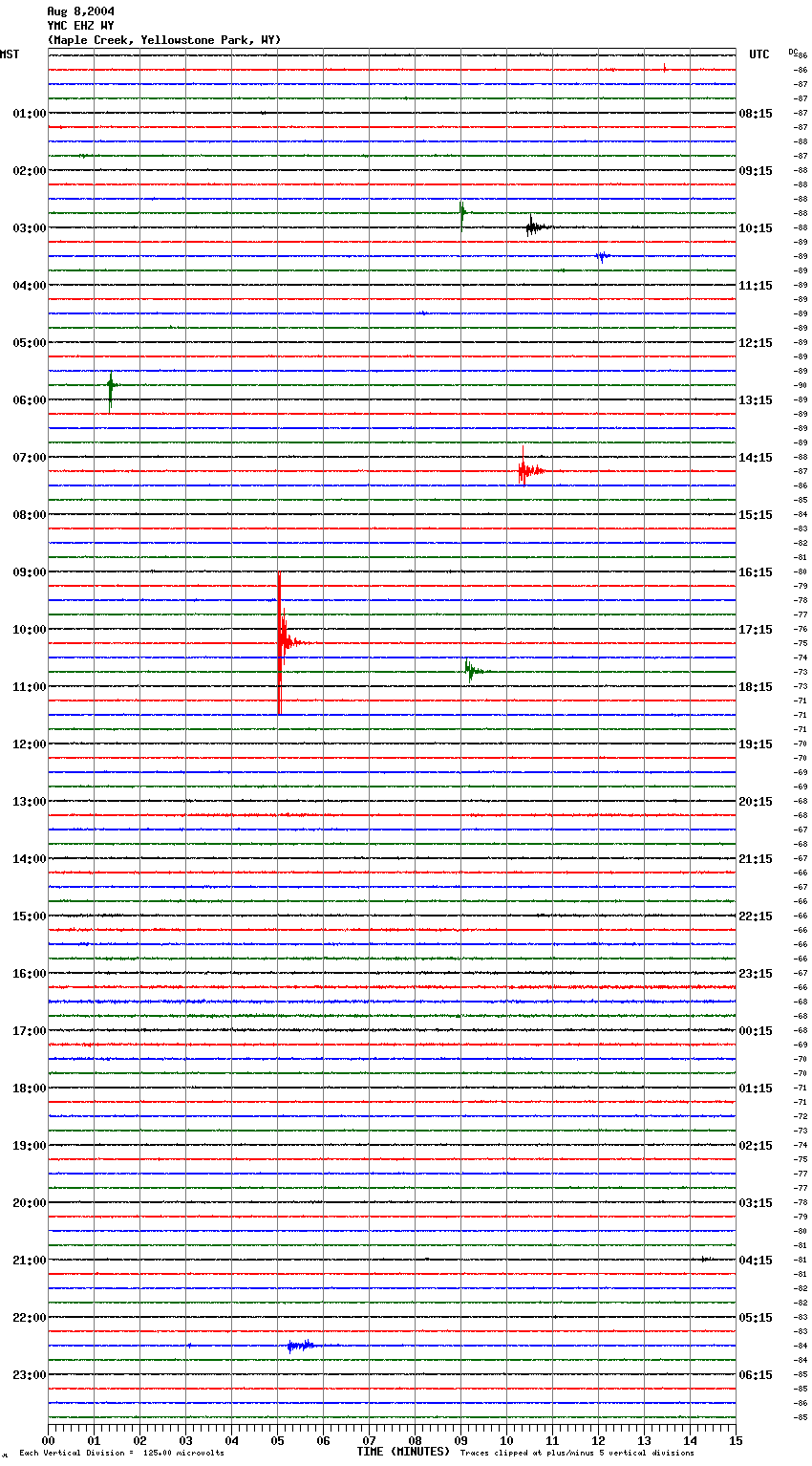The height and width of the screenshot is (1466, 812).
Task: Click the blue event on the 03:30 trace
Action: 603,256
